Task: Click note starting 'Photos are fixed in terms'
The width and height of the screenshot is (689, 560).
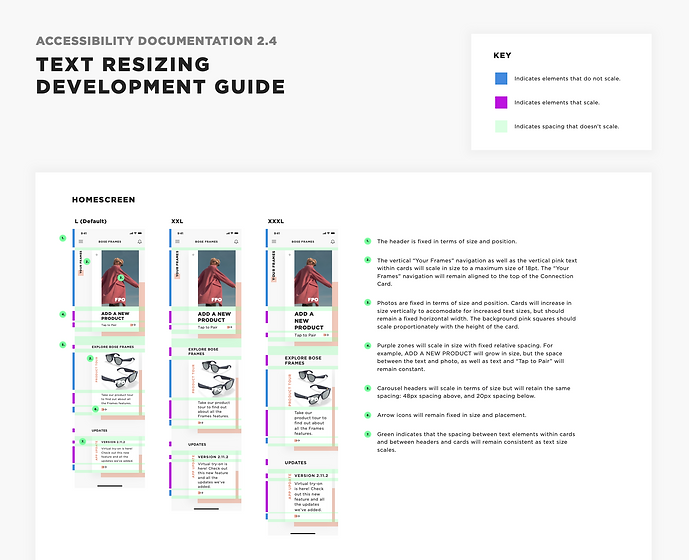Action: [476, 315]
